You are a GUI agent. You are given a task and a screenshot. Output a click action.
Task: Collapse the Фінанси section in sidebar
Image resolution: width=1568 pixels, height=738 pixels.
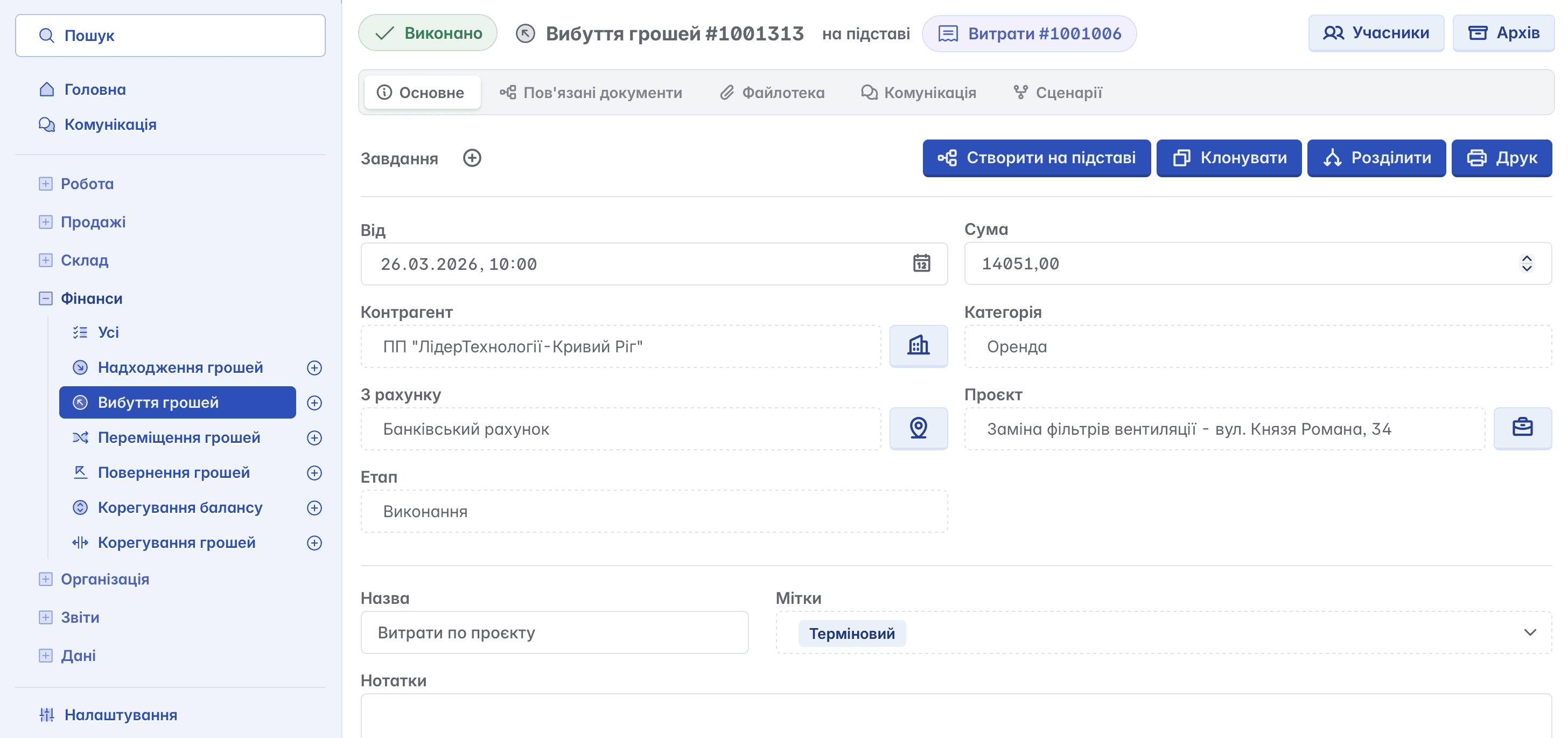pyautogui.click(x=46, y=298)
